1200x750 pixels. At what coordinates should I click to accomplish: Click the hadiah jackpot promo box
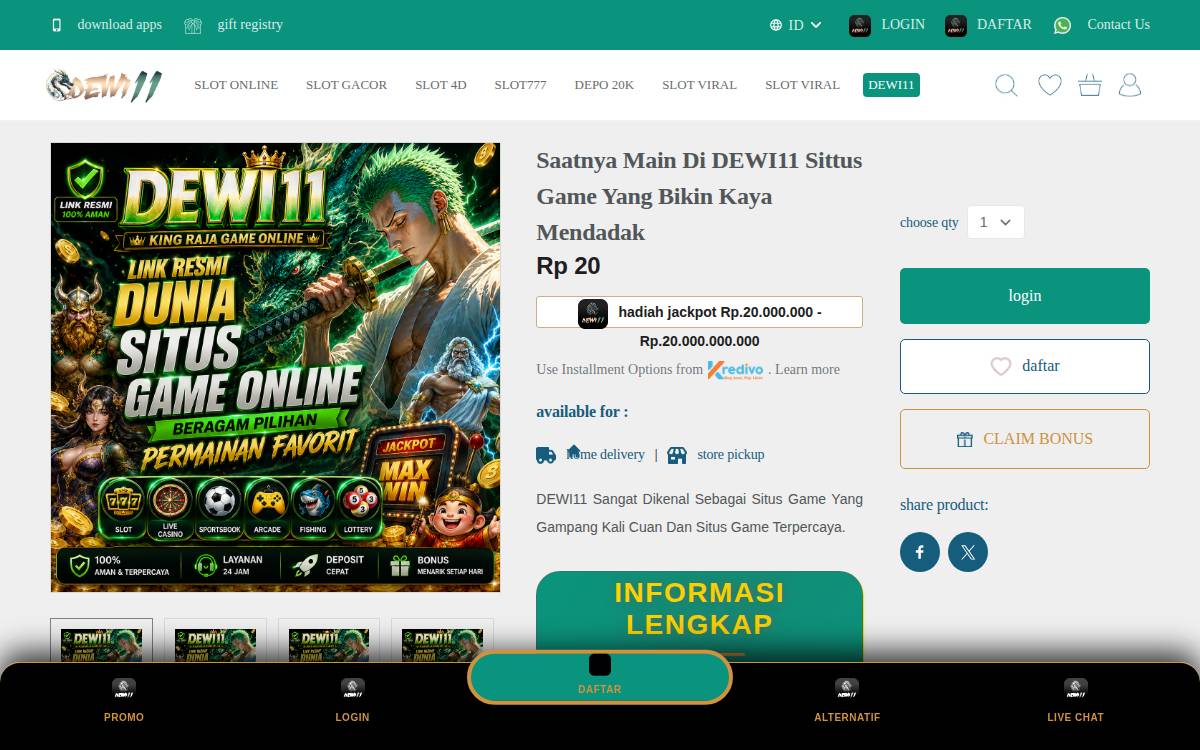(699, 312)
